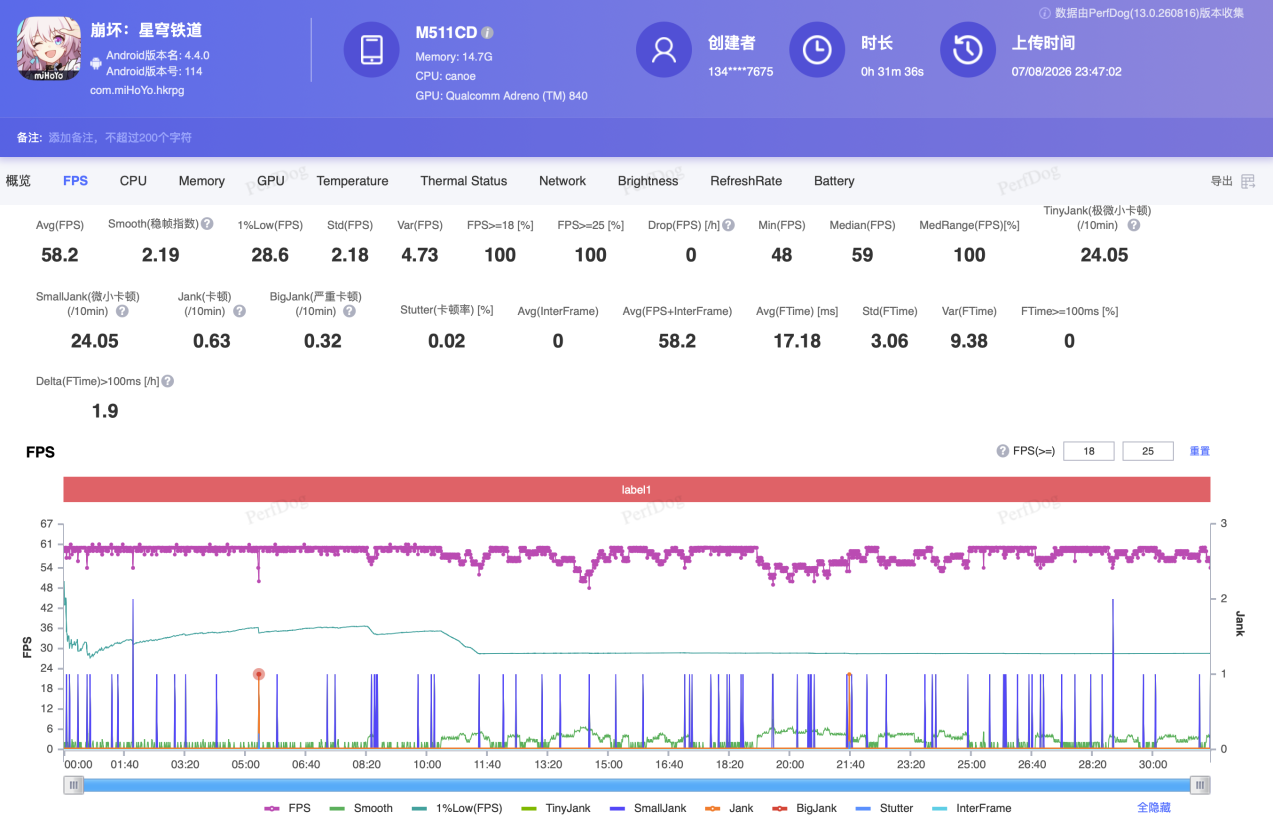
Task: Click the Median(FPS) value 59
Action: [x=862, y=255]
